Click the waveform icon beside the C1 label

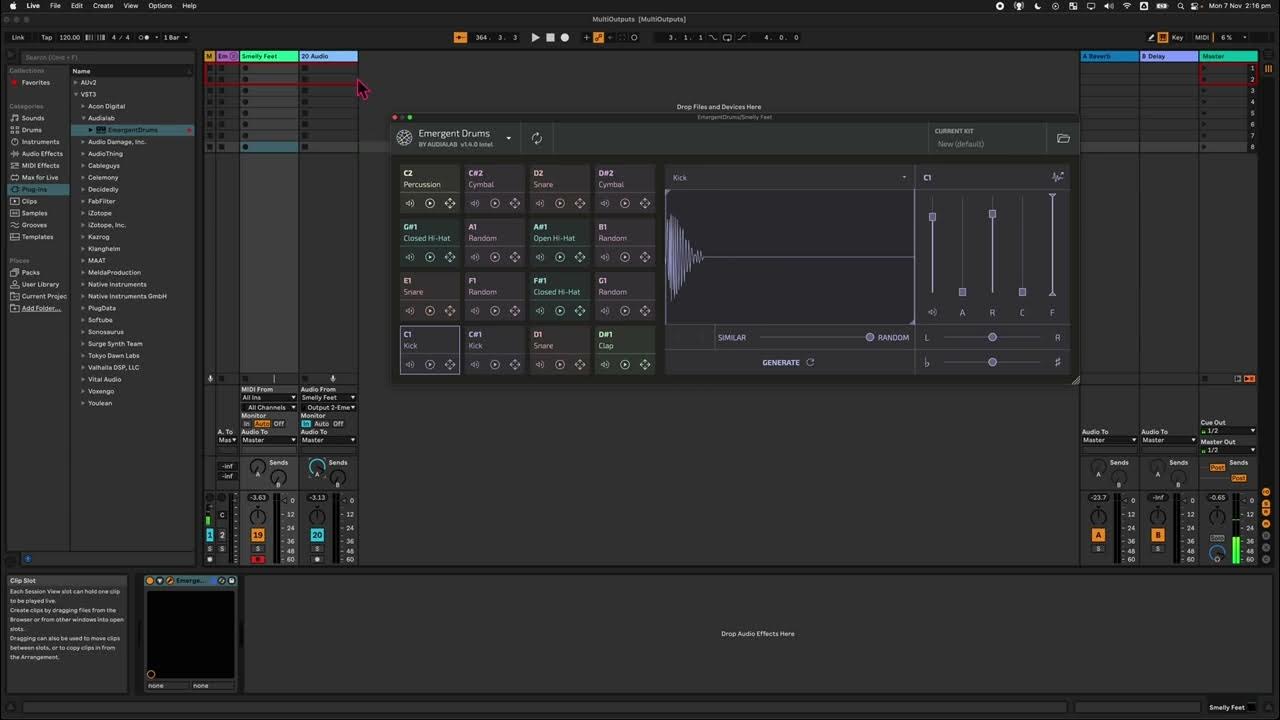[x=1057, y=177]
